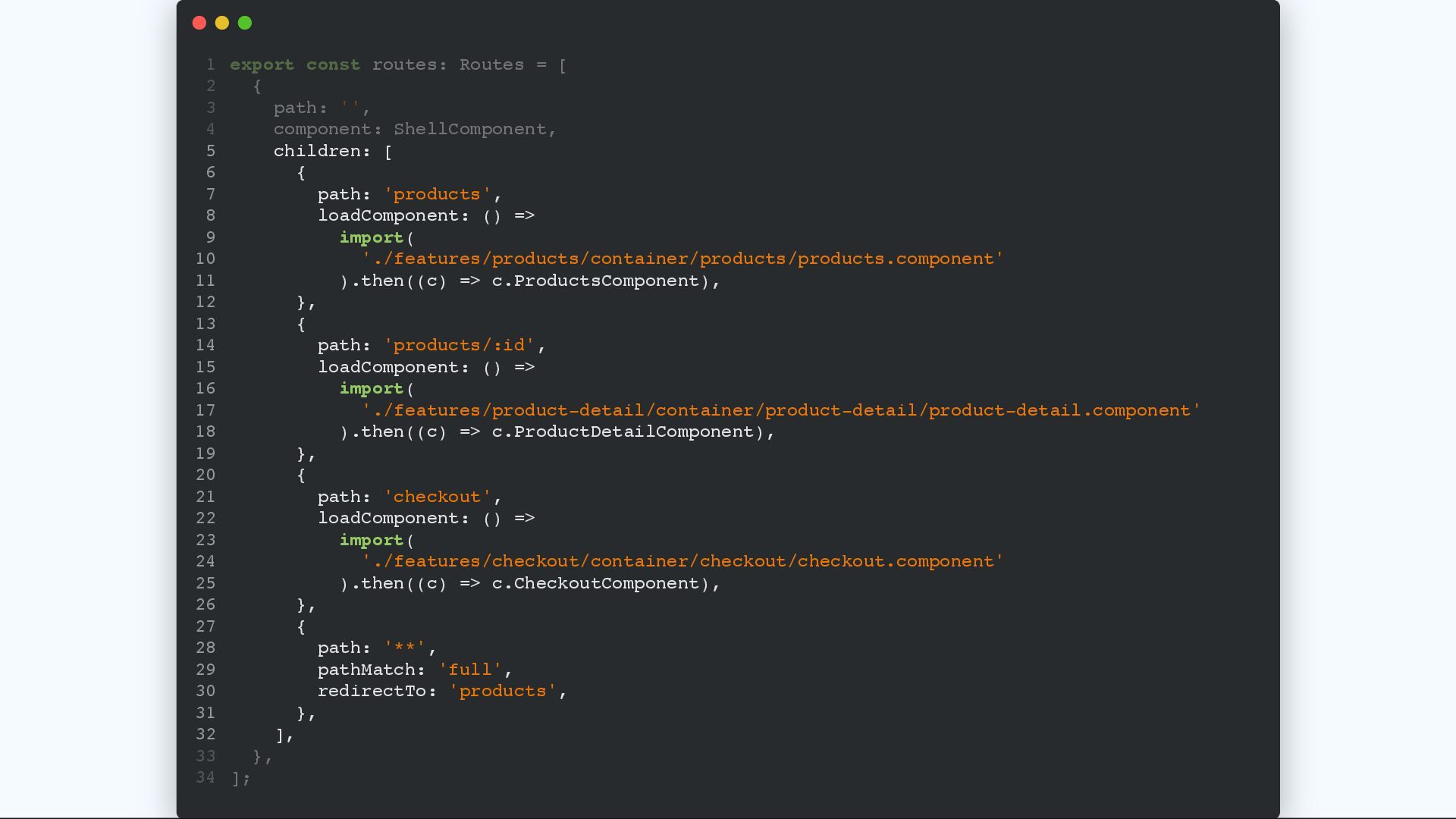
Task: Click the product-detail.component import path
Action: tap(781, 411)
